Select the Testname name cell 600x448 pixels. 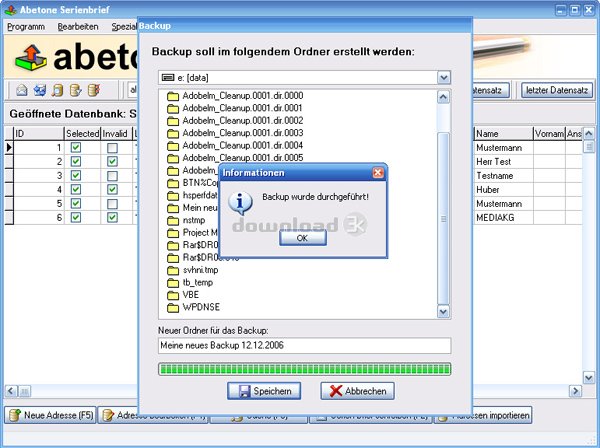click(504, 176)
